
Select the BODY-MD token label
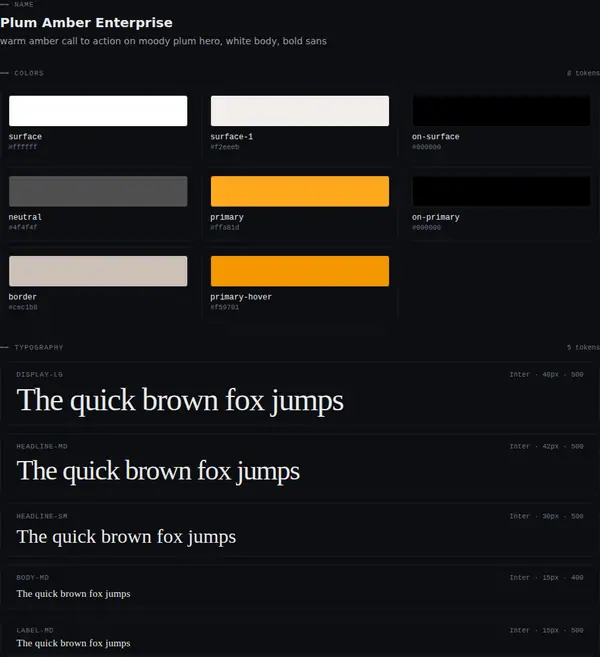click(33, 578)
